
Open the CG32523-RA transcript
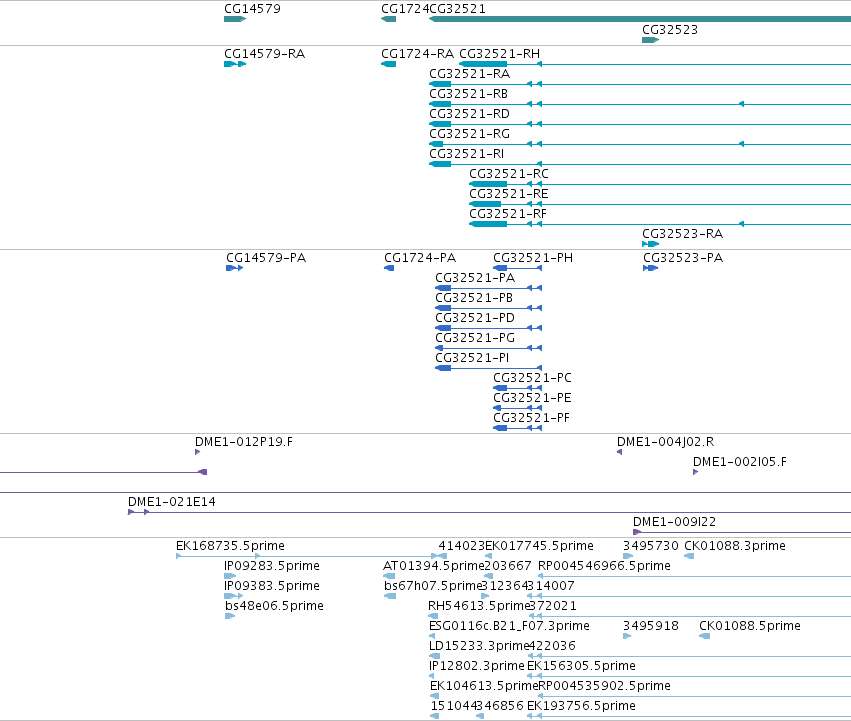tap(682, 234)
